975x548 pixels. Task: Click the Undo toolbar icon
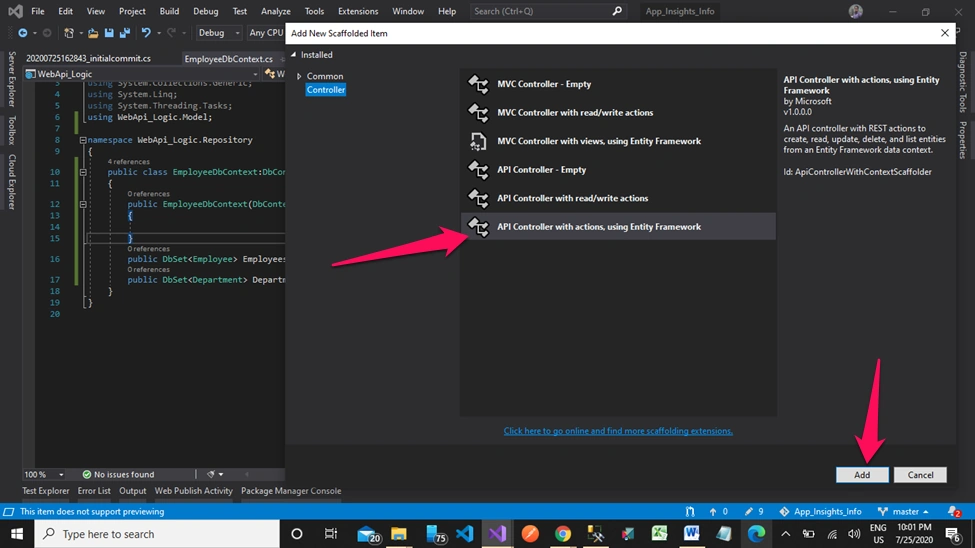click(146, 33)
